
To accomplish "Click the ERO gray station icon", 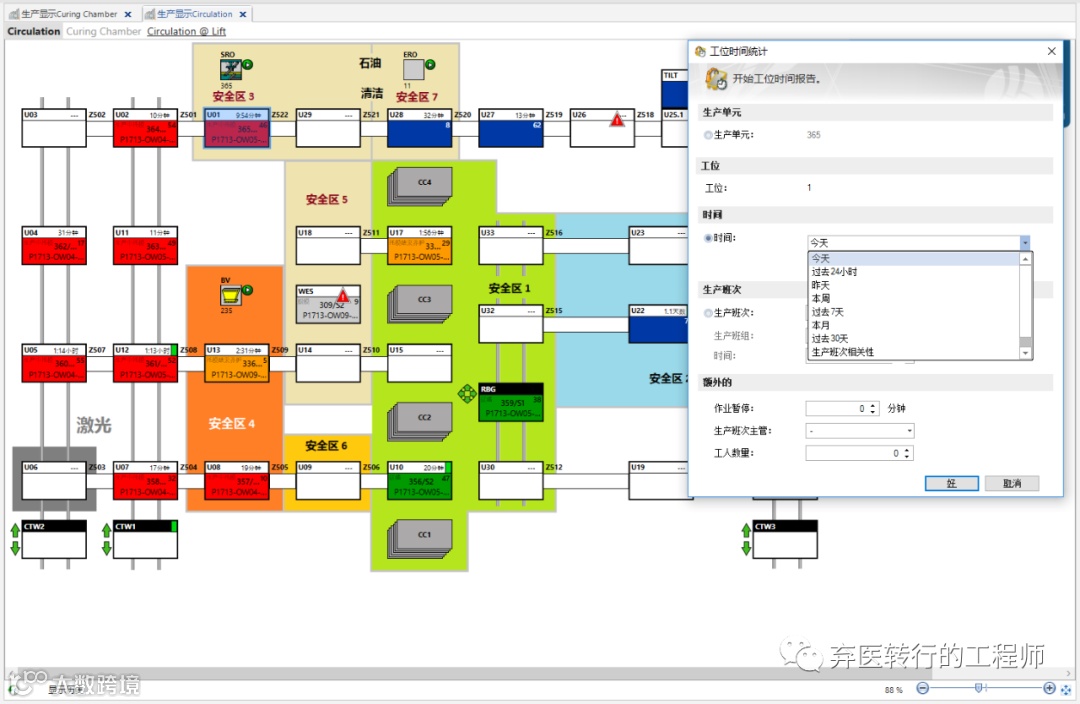I will [413, 70].
